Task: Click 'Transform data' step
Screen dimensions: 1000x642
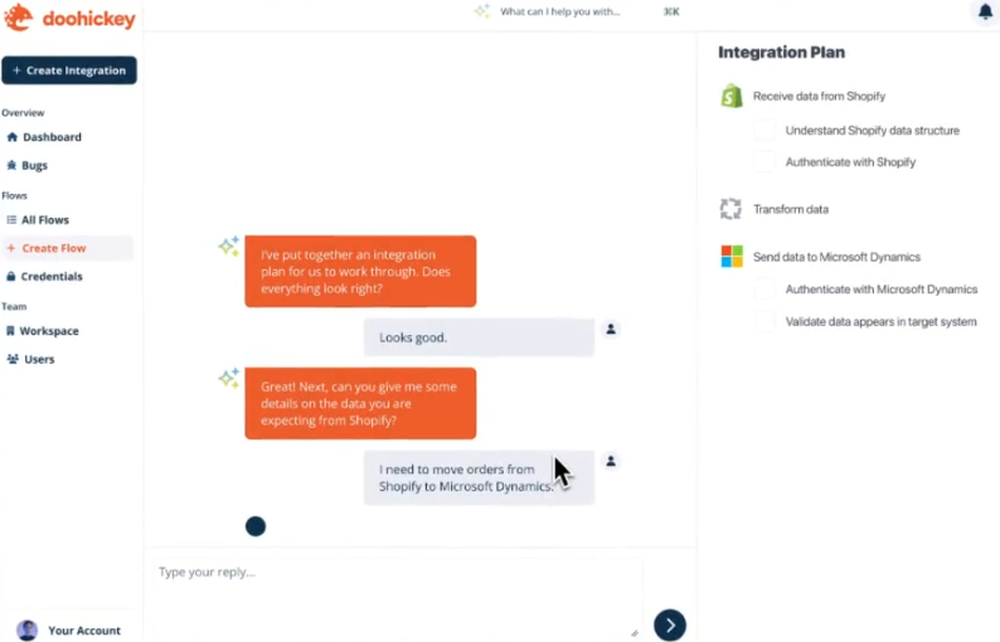Action: (791, 209)
